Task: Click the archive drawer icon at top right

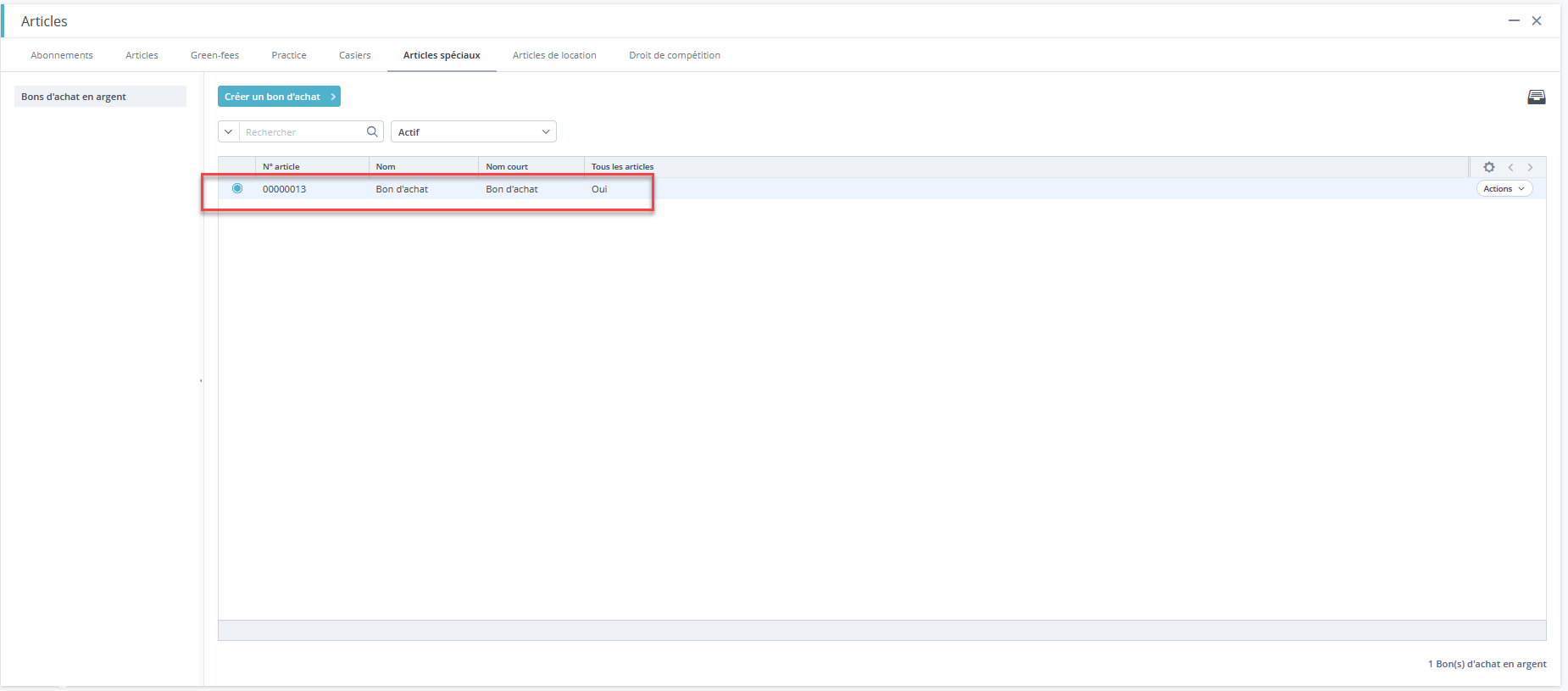Action: pyautogui.click(x=1536, y=97)
